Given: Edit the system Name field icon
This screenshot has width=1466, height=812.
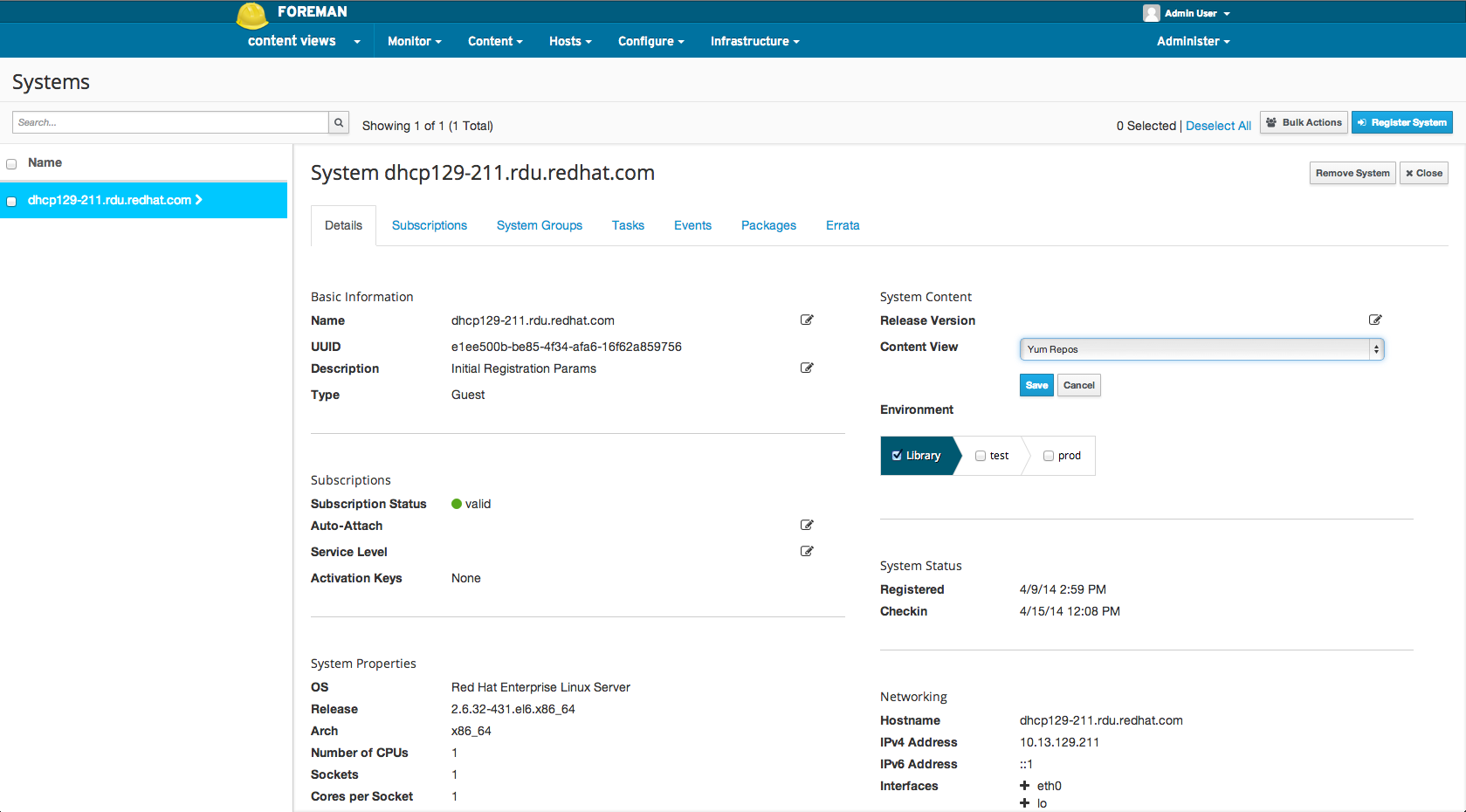Looking at the screenshot, I should click(x=807, y=320).
